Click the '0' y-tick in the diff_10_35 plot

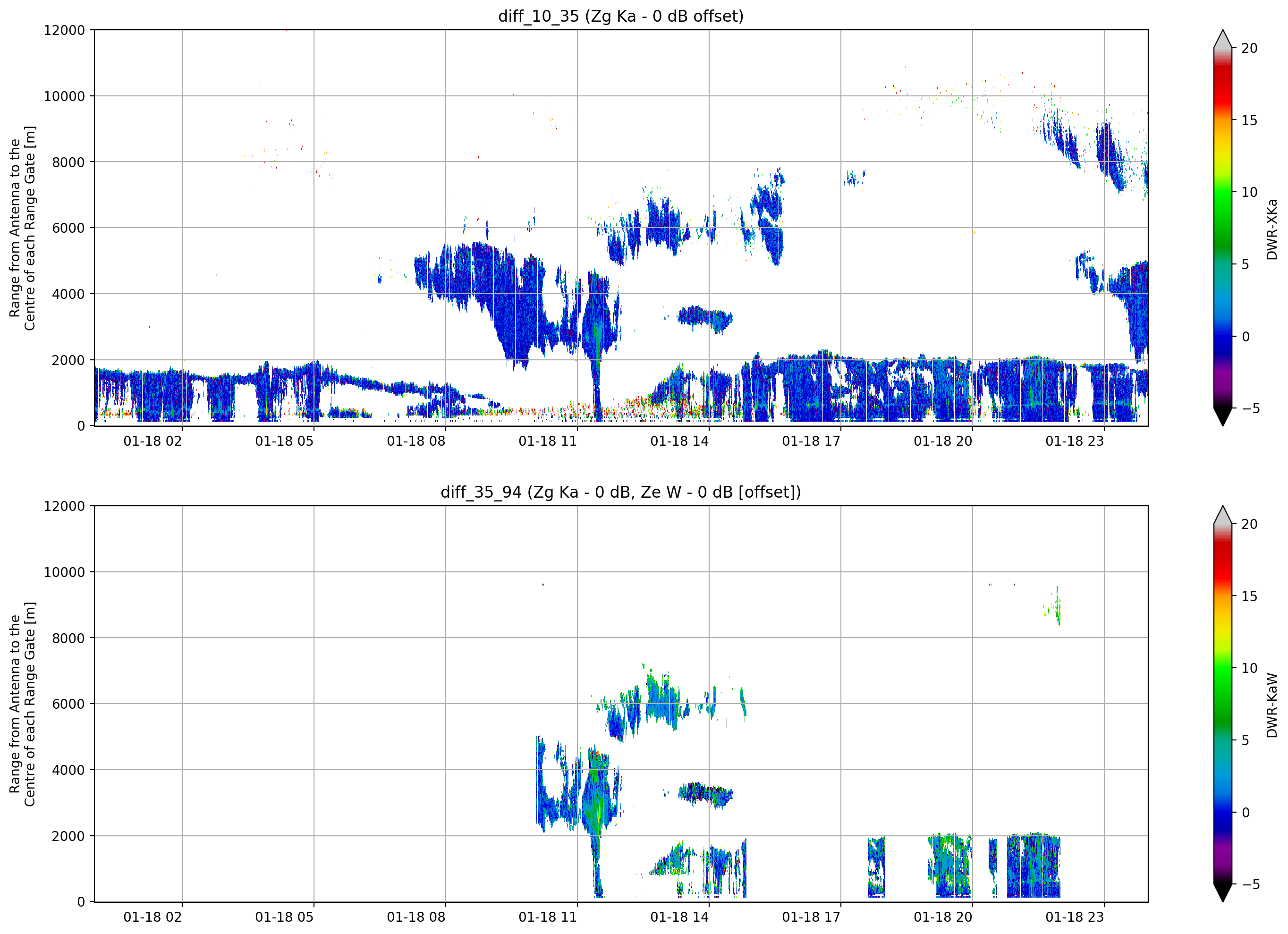[81, 426]
